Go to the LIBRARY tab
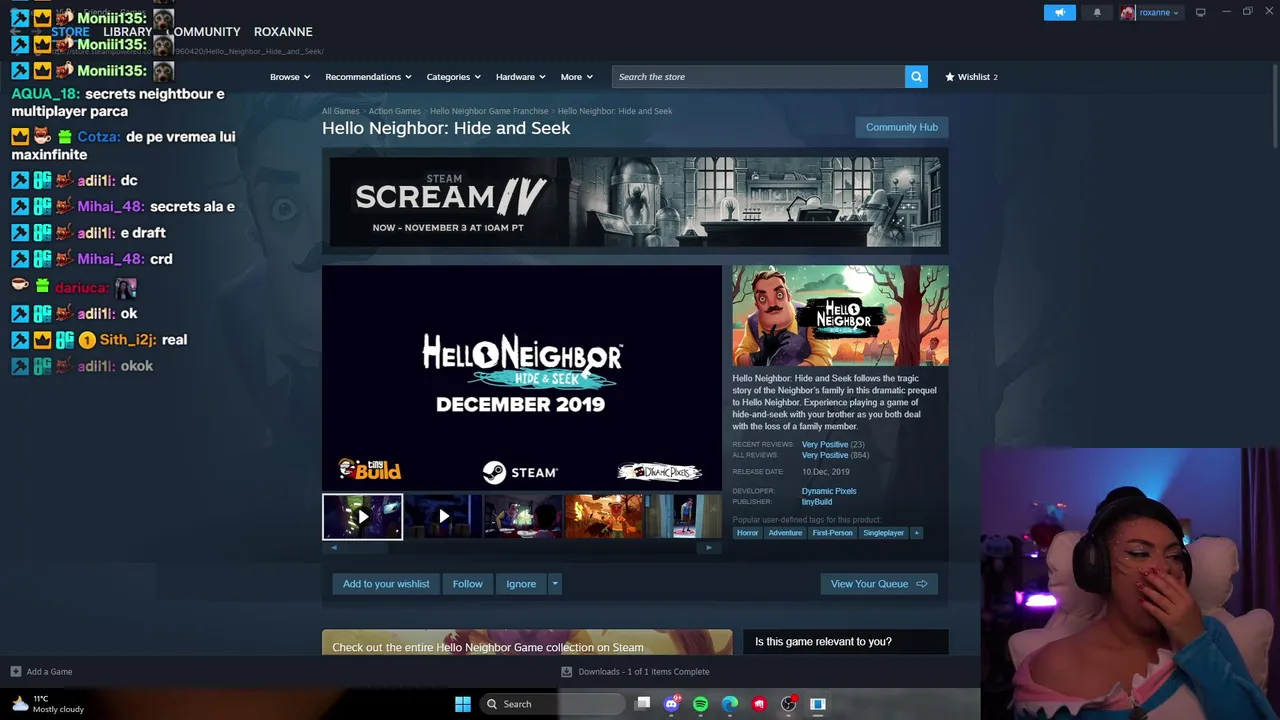1280x720 pixels. 127,32
